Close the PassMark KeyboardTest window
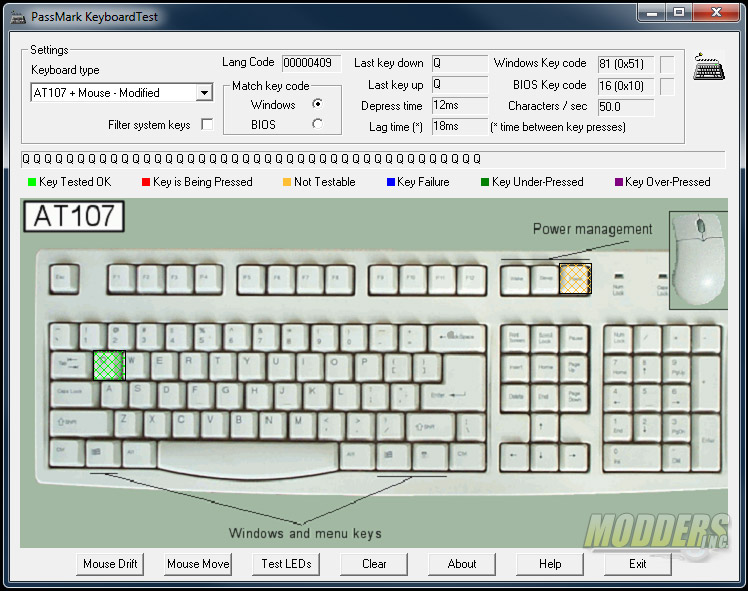The width and height of the screenshot is (748, 591). pyautogui.click(x=716, y=13)
